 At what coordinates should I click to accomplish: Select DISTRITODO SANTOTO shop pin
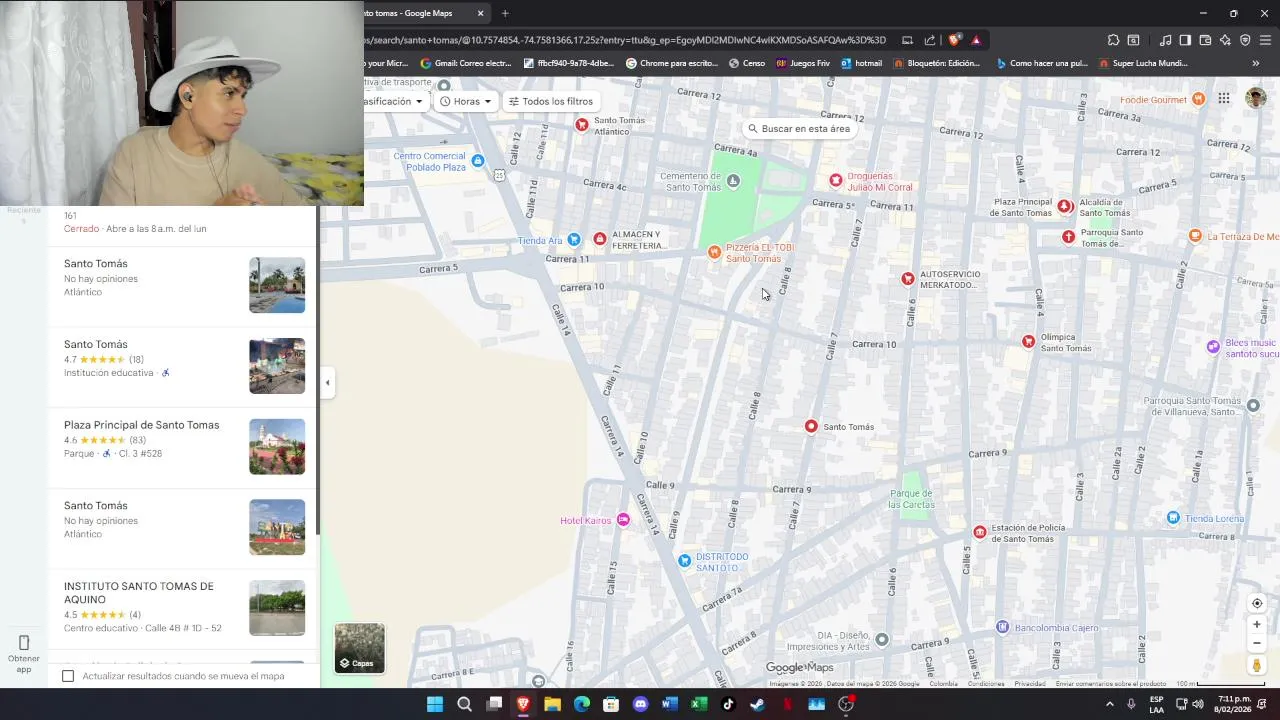684,561
